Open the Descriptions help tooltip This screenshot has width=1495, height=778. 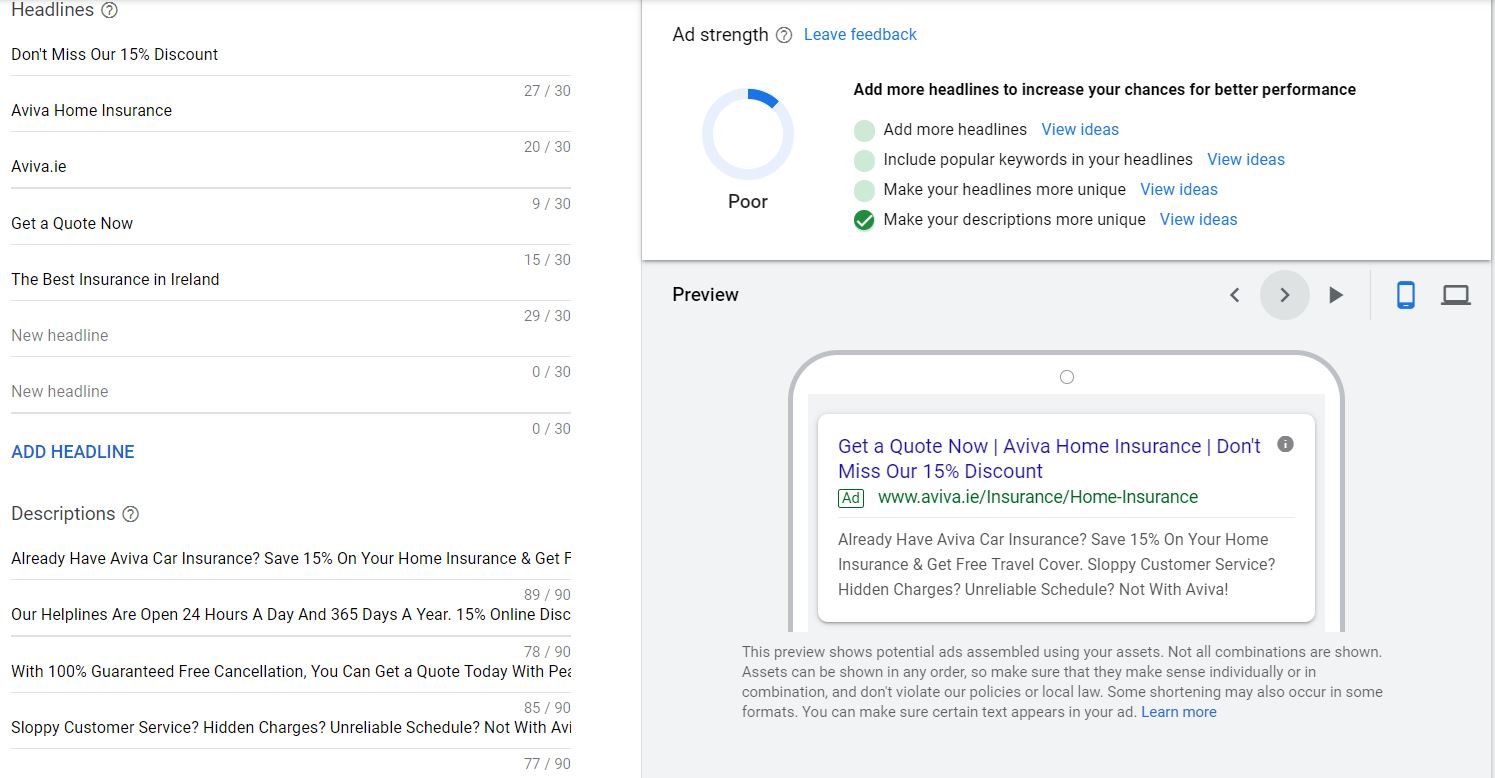click(131, 514)
